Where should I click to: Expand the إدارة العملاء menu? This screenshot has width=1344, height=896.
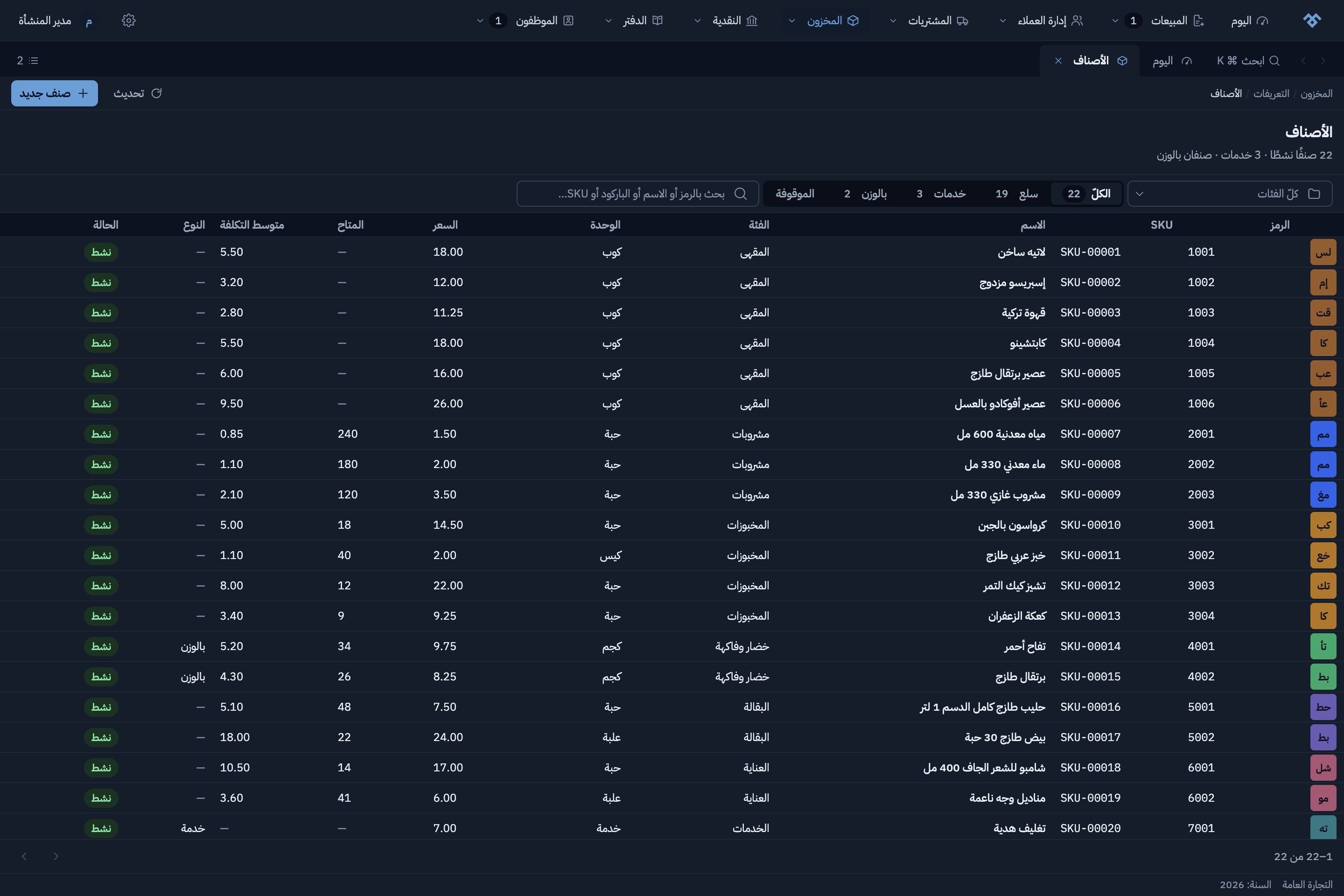(1041, 21)
